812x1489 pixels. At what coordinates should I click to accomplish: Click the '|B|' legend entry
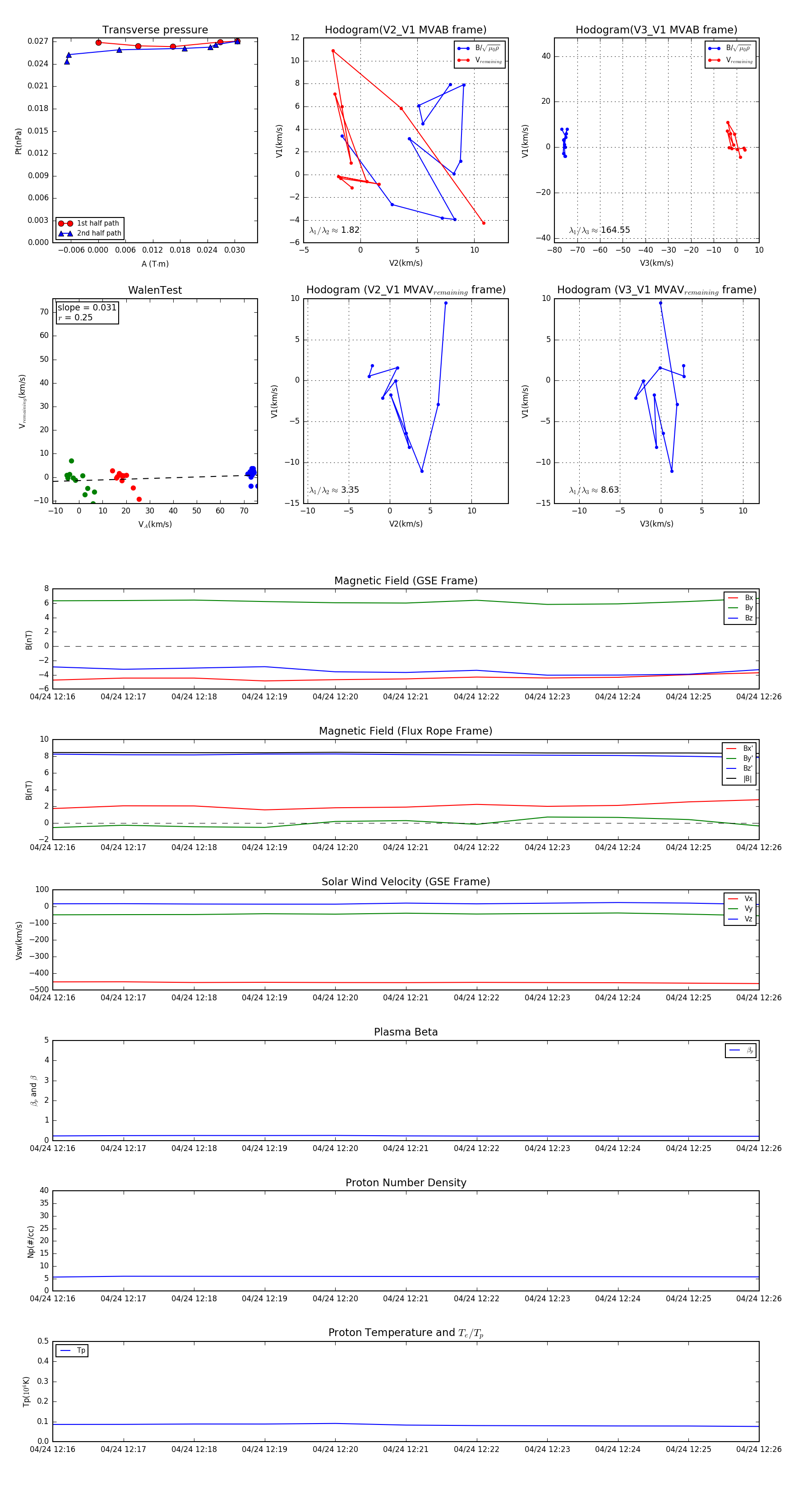pyautogui.click(x=740, y=779)
